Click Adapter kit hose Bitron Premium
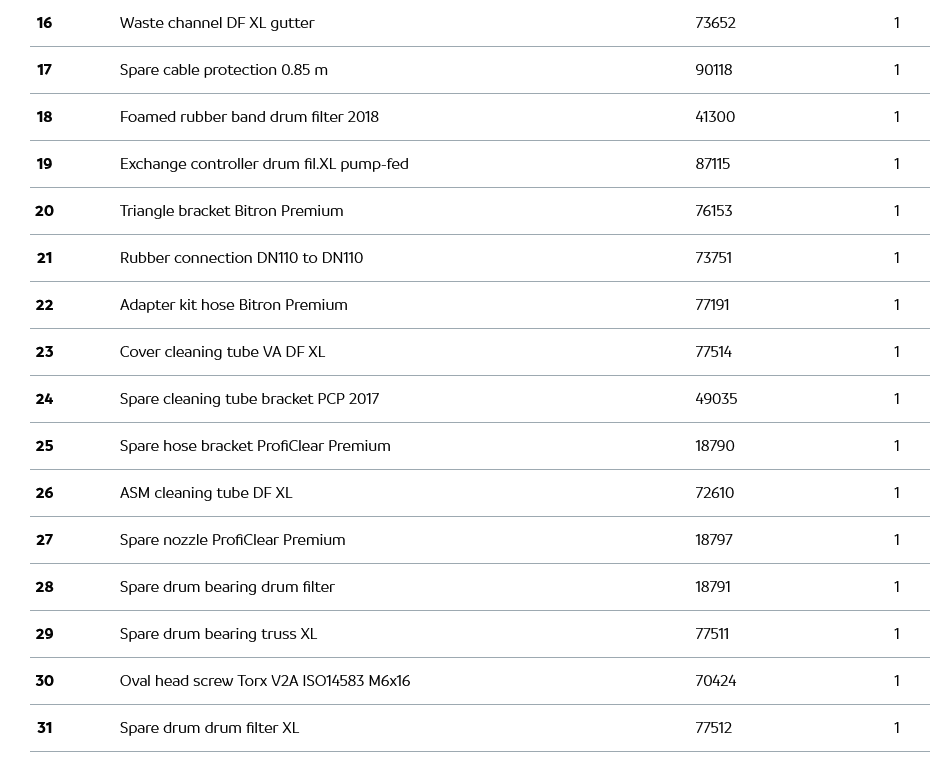 tap(233, 305)
